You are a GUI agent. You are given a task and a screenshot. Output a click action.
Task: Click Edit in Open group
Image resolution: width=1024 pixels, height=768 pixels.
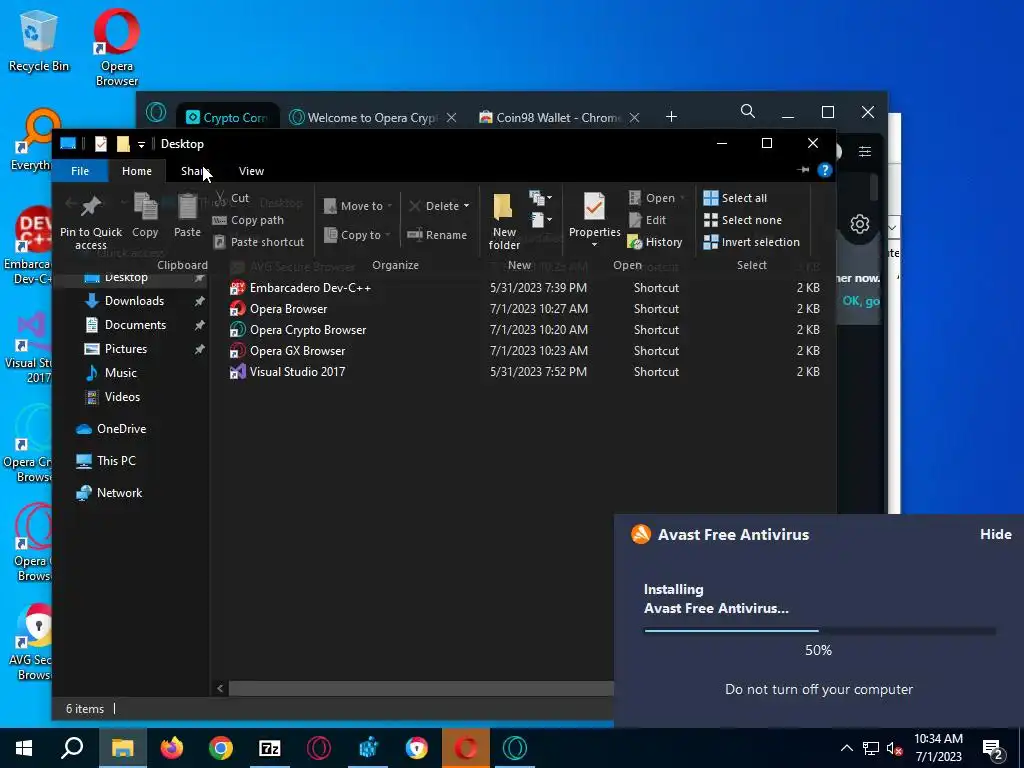(x=648, y=220)
